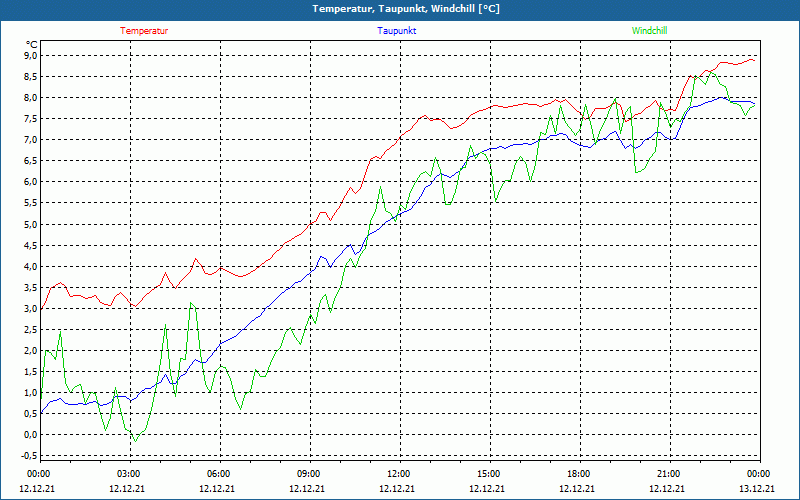Select the -0,5 y-axis value

29,456
